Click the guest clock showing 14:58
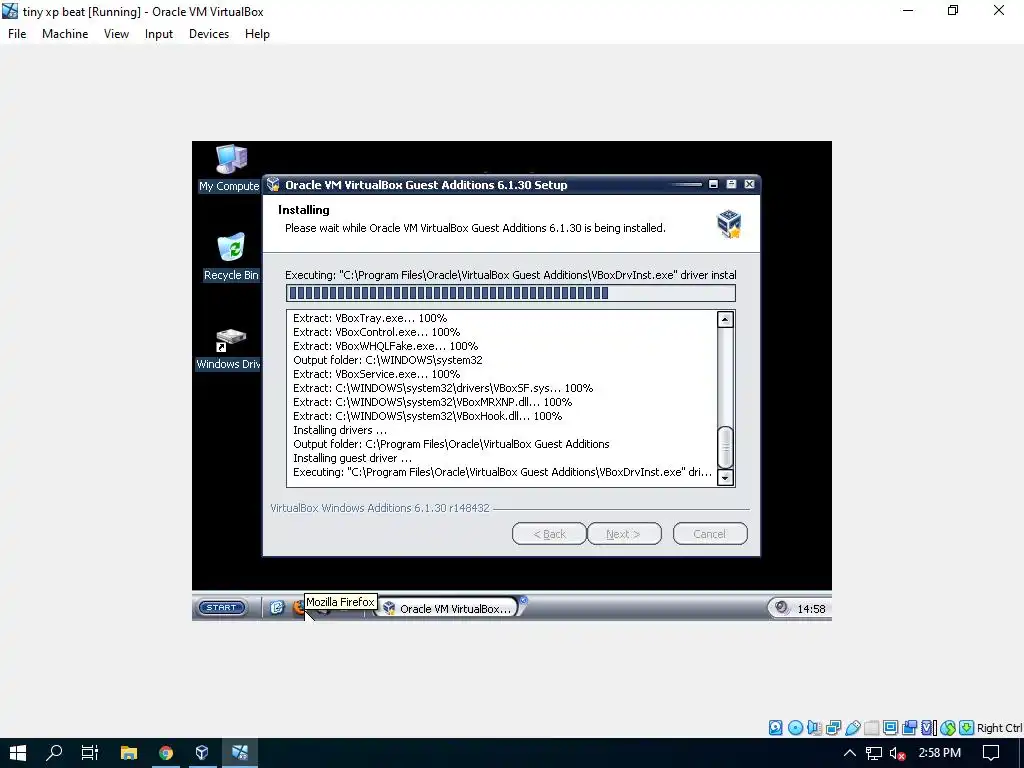Viewport: 1024px width, 768px height. click(x=811, y=609)
